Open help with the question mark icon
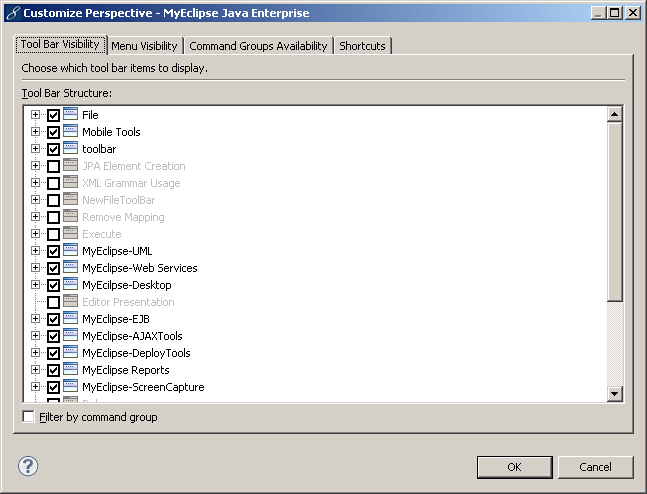Viewport: 647px width, 494px height. click(x=28, y=466)
